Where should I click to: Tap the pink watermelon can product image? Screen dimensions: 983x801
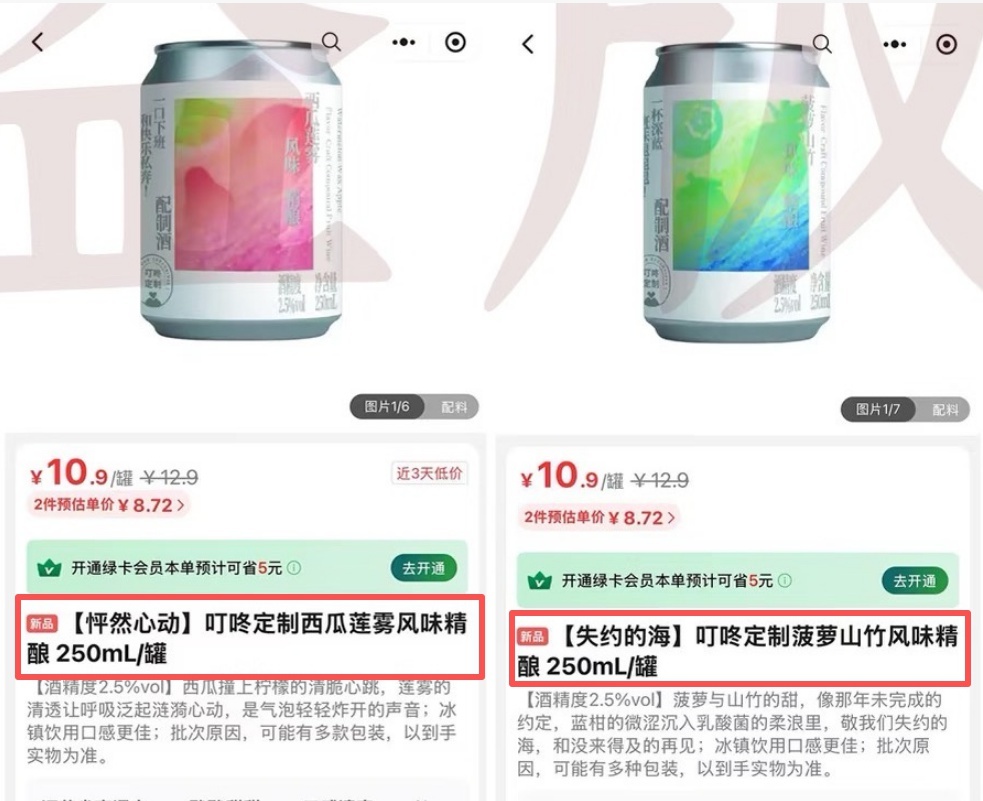(x=241, y=188)
